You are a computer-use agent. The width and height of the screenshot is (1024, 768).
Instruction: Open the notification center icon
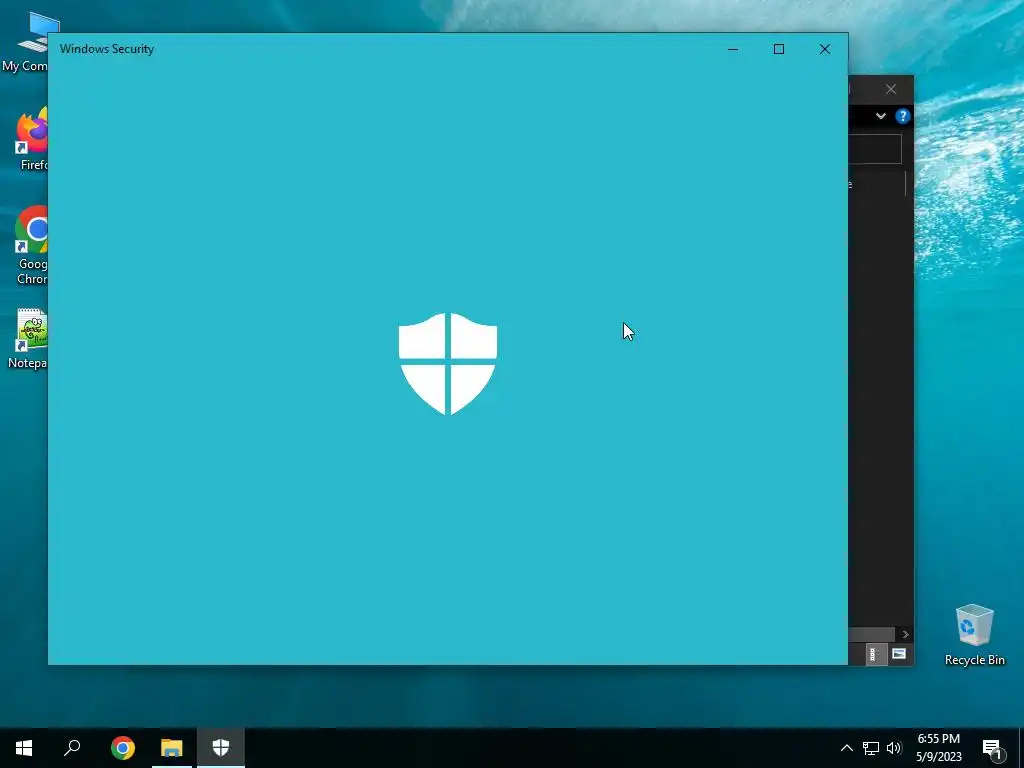tap(992, 748)
